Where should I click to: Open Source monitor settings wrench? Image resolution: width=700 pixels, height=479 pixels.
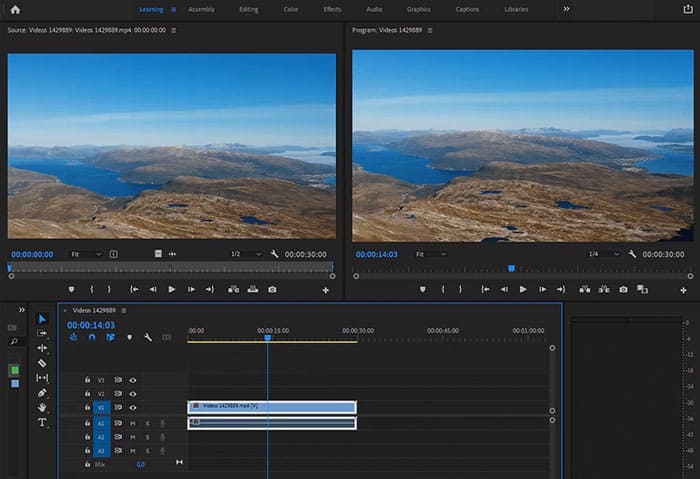[x=274, y=254]
